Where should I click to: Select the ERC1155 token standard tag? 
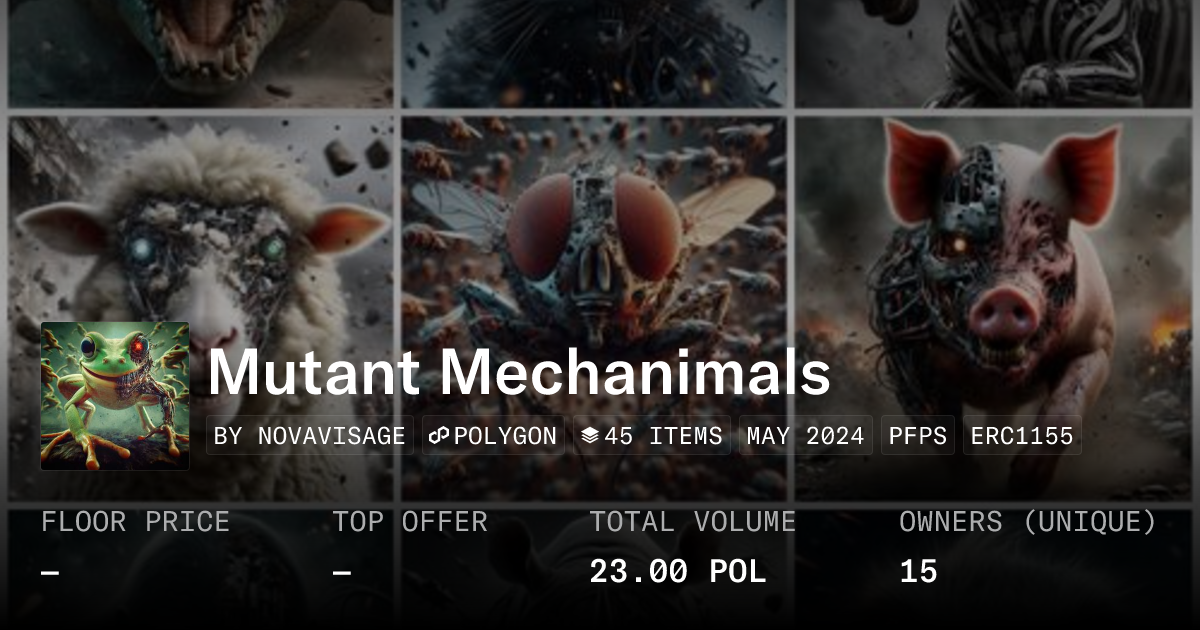tap(1022, 436)
